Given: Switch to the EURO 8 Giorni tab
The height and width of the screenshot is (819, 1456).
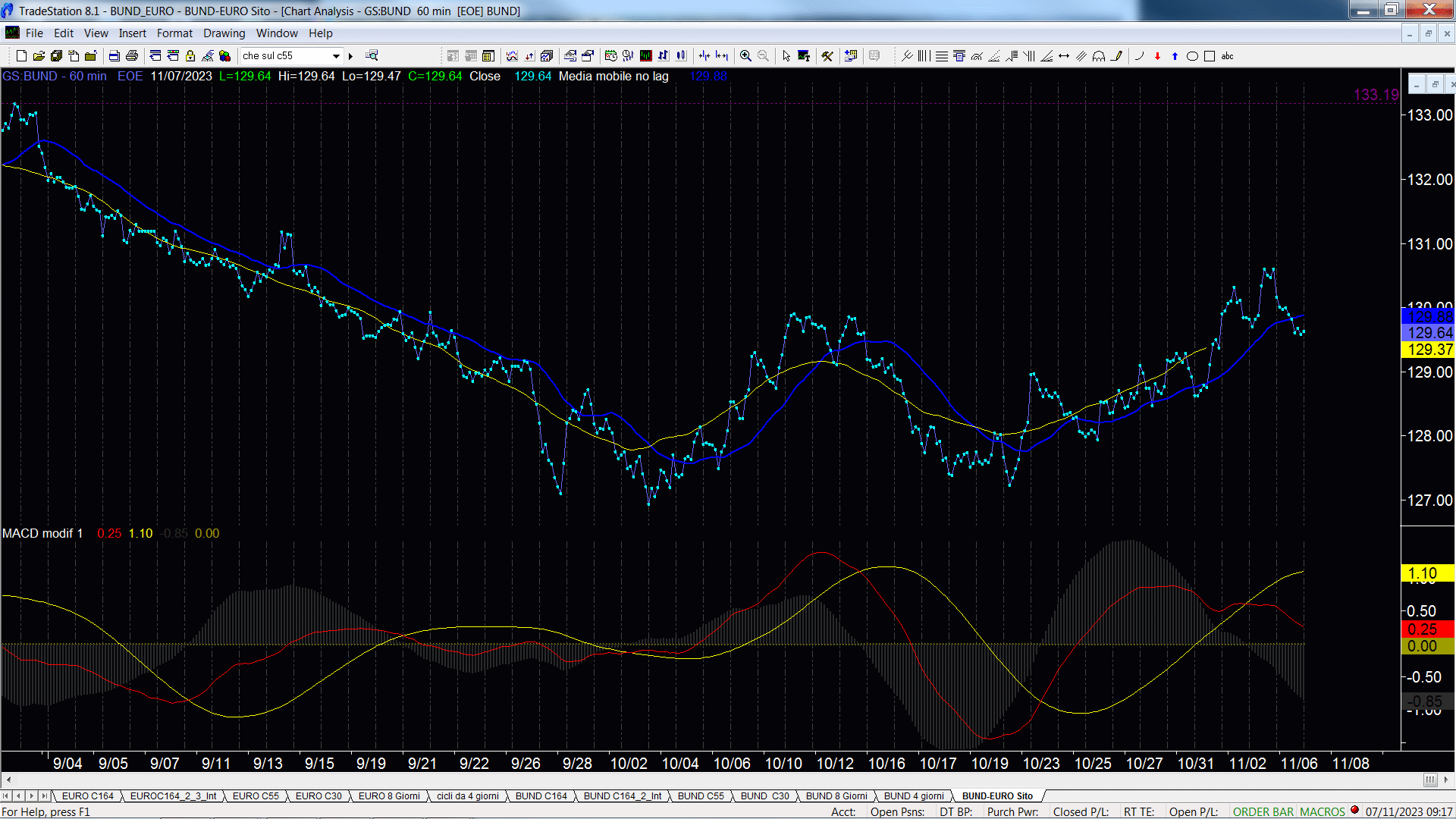Looking at the screenshot, I should [389, 796].
